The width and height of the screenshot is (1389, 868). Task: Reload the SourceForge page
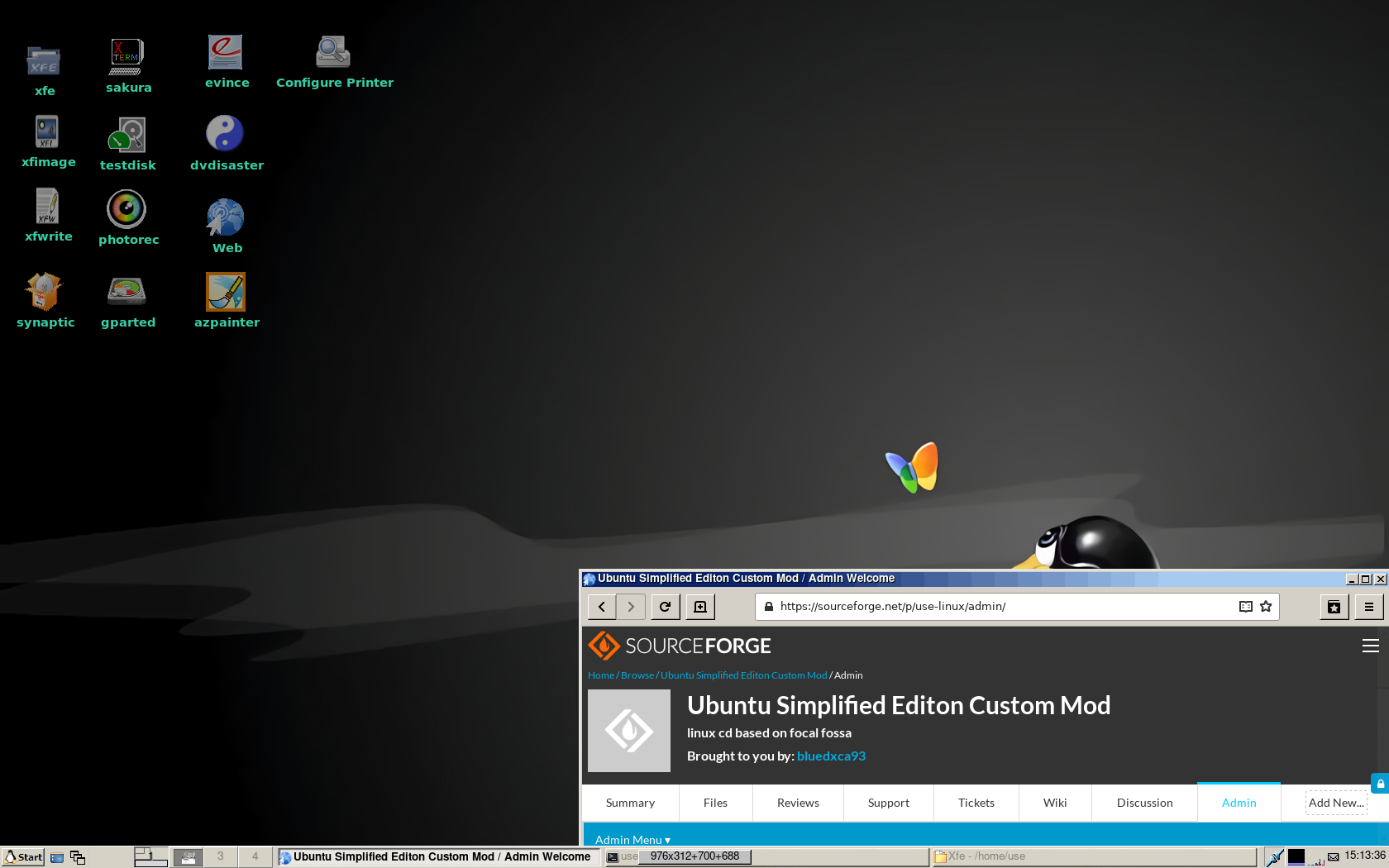[x=665, y=607]
